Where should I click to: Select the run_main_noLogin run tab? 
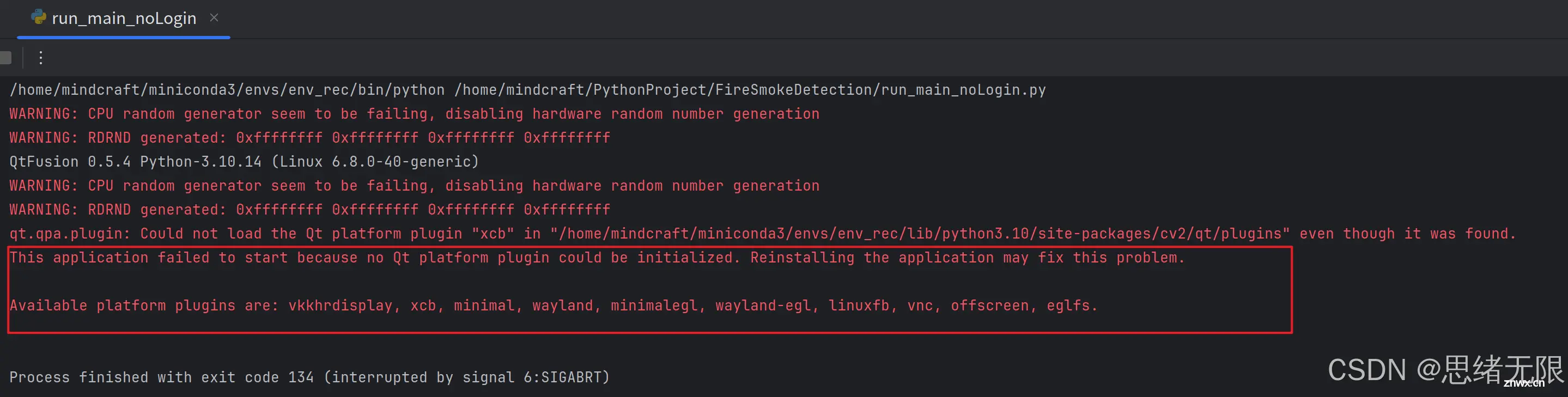124,18
